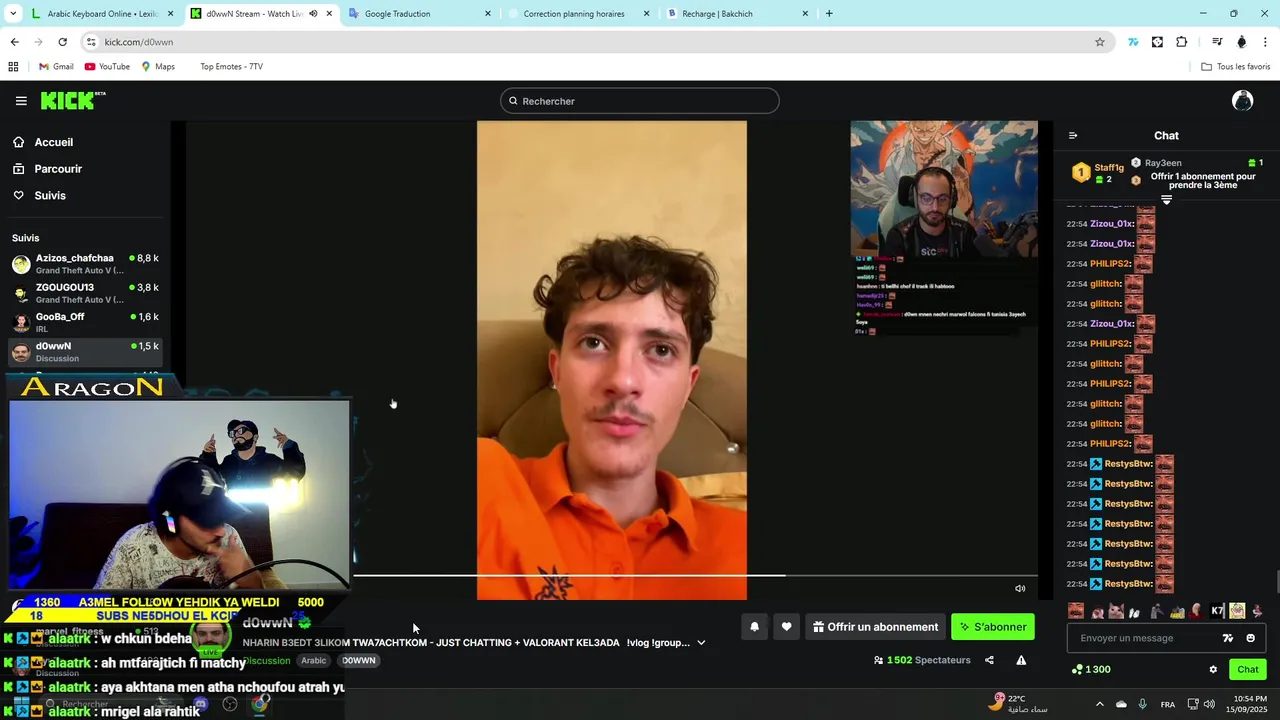This screenshot has height=720, width=1280.
Task: Show hidden system tray icons
Action: coord(1100,704)
